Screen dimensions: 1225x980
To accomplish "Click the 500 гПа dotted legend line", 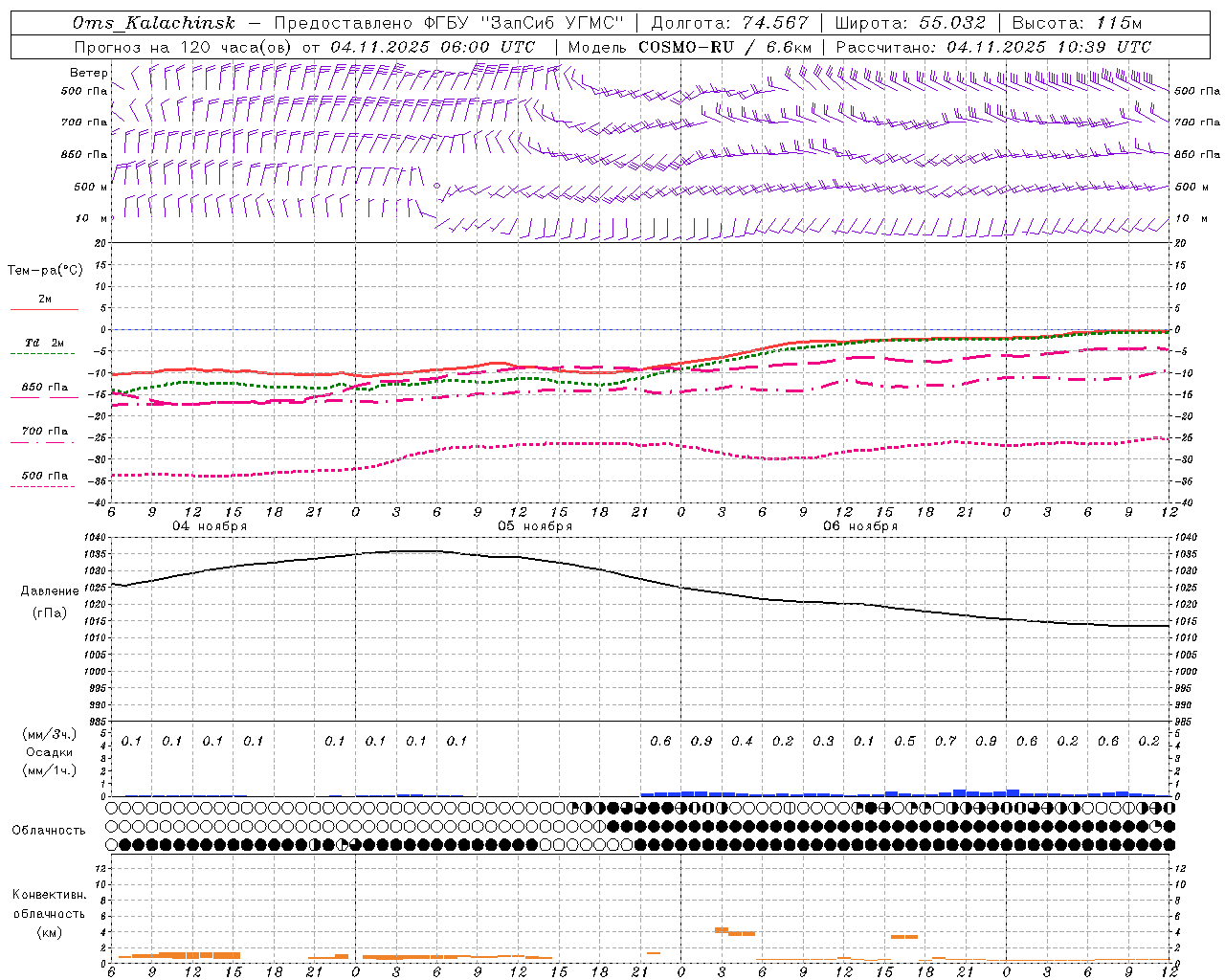I will pos(43,486).
